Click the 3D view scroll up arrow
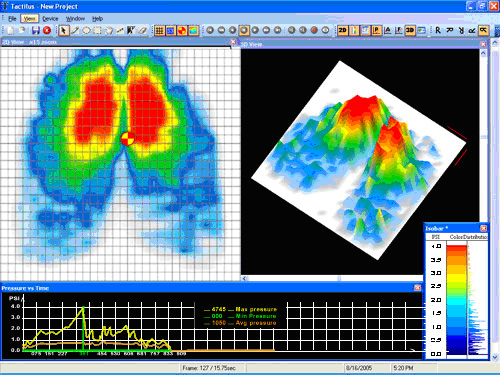The width and height of the screenshot is (500, 375). click(x=483, y=53)
